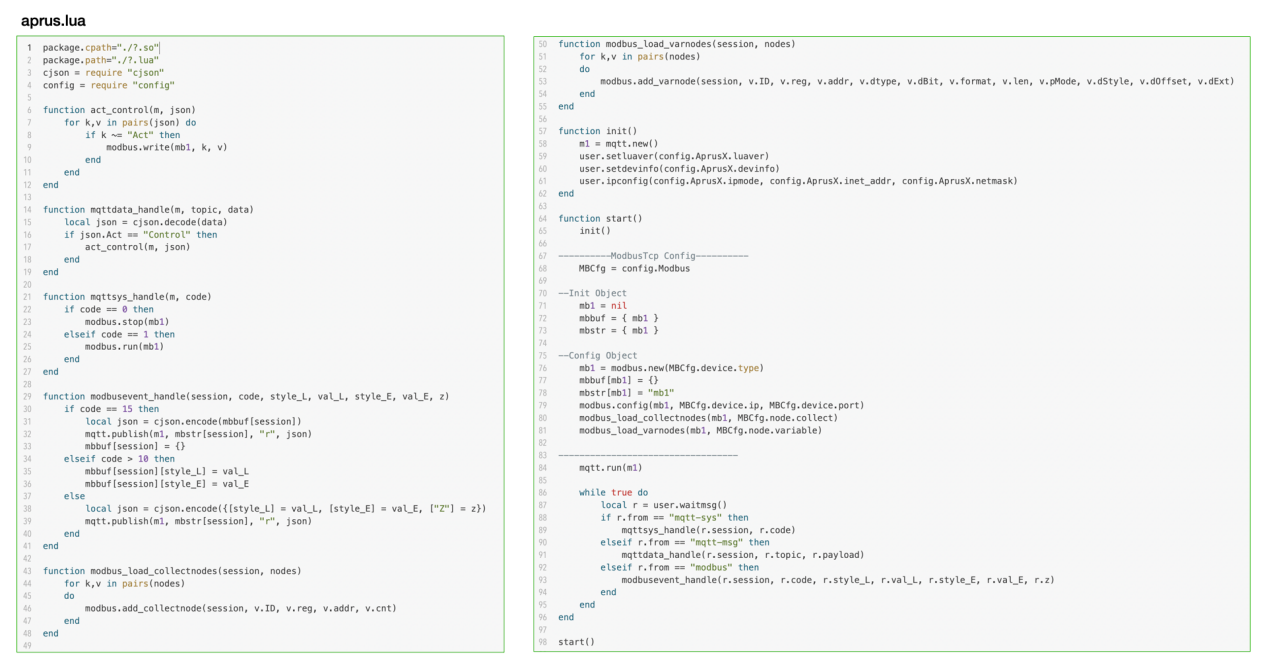Click the cjson require statement
The image size is (1267, 663).
tap(93, 72)
